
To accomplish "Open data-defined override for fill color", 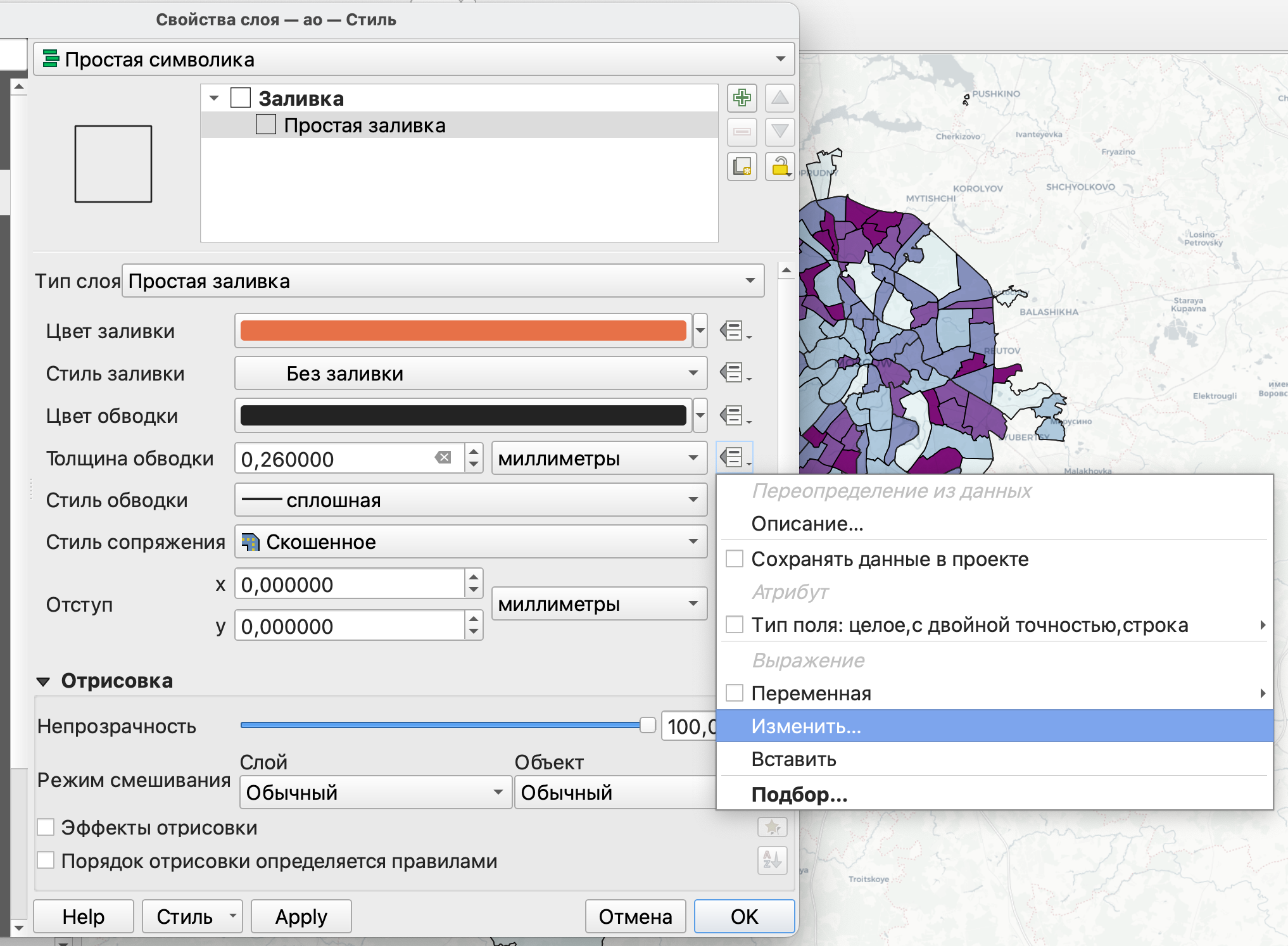I will pyautogui.click(x=734, y=331).
